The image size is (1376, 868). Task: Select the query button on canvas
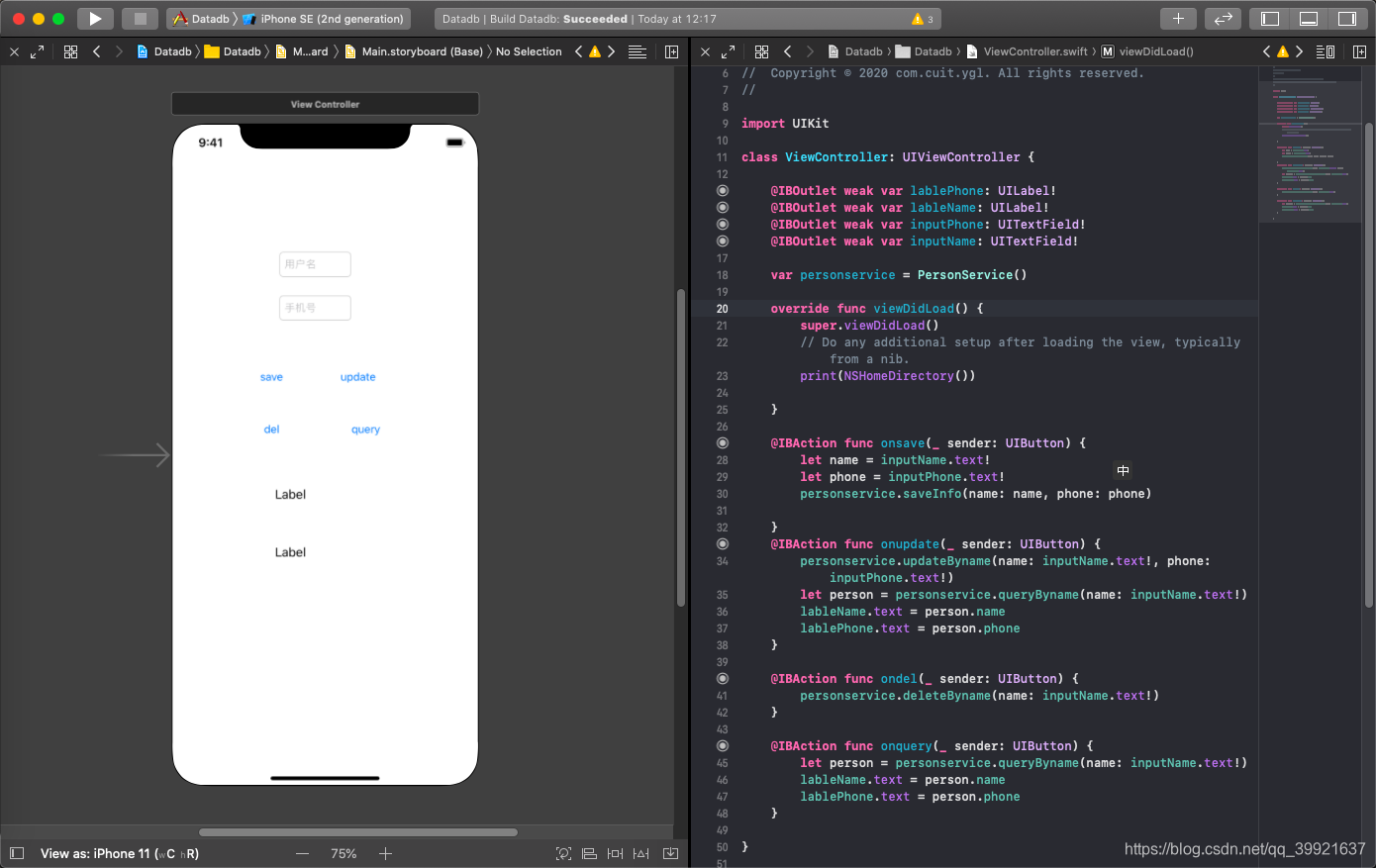(x=365, y=430)
